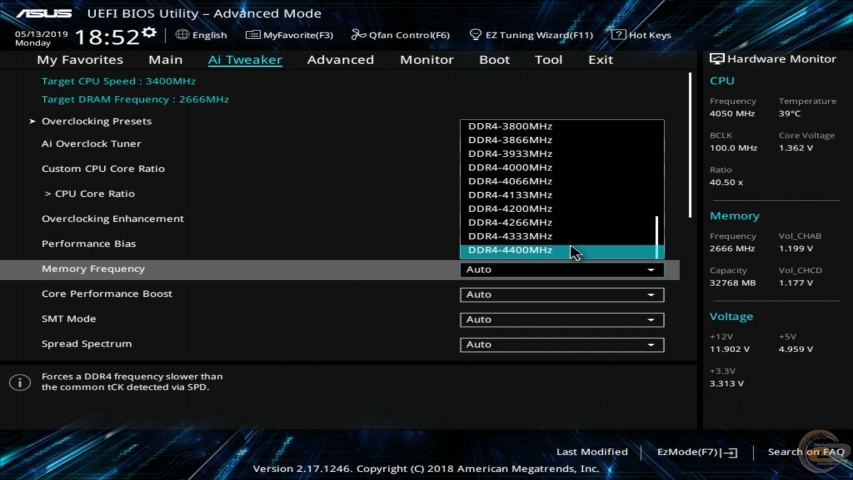Click the 18:52 clock display
Screen dimensions: 853x480
(x=107, y=37)
